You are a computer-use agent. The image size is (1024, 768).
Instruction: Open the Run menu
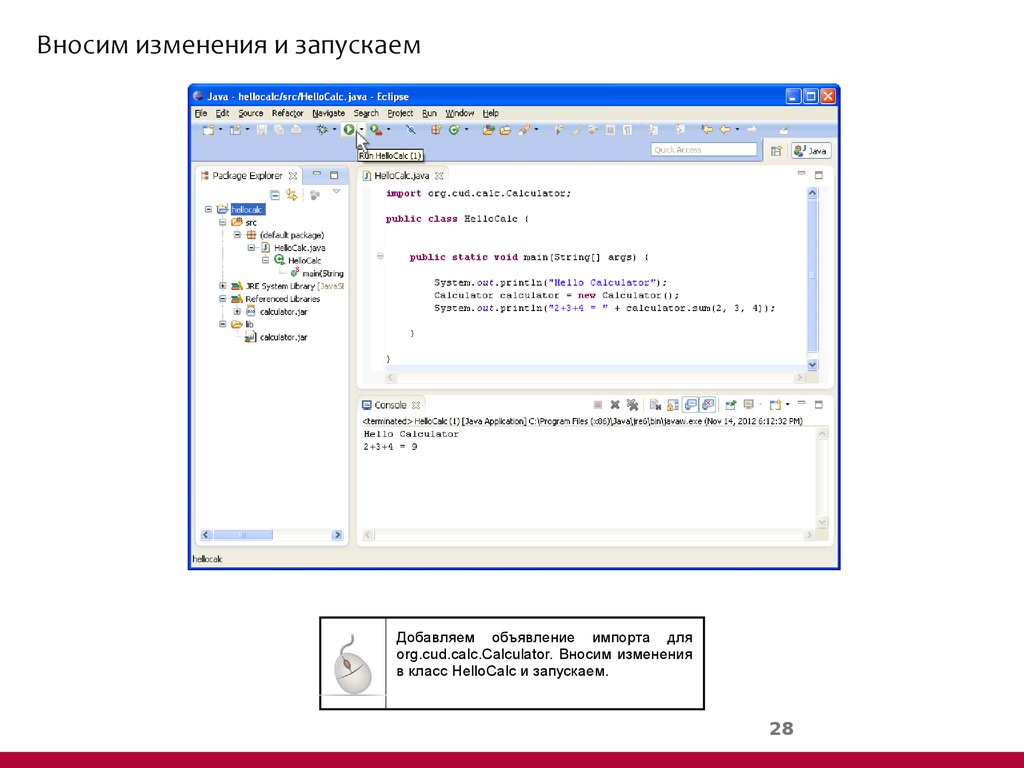(429, 113)
